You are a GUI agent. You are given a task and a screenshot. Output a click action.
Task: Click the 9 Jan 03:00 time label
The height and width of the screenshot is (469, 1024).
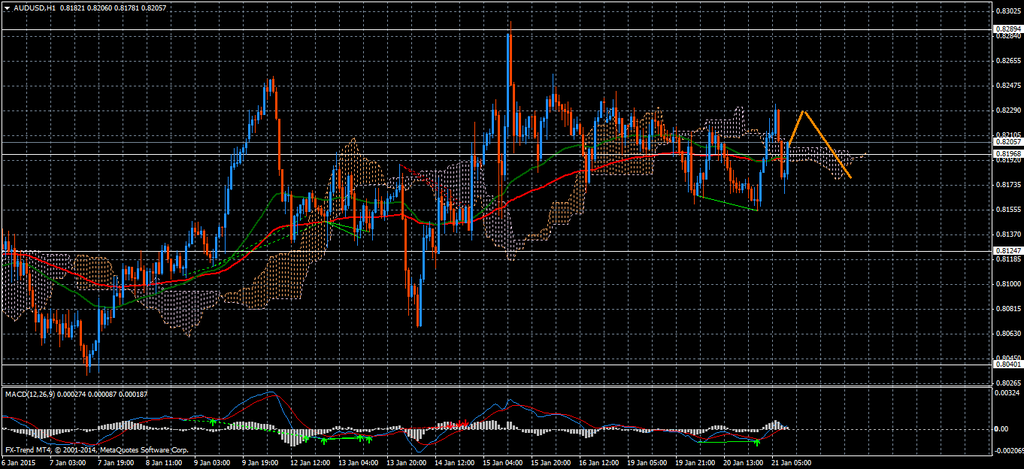click(214, 463)
